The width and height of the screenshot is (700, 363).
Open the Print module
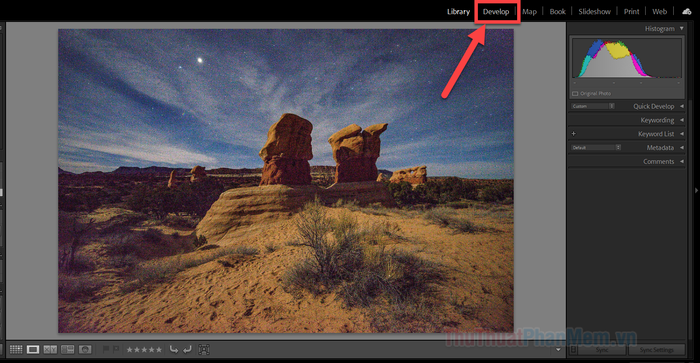click(x=631, y=12)
